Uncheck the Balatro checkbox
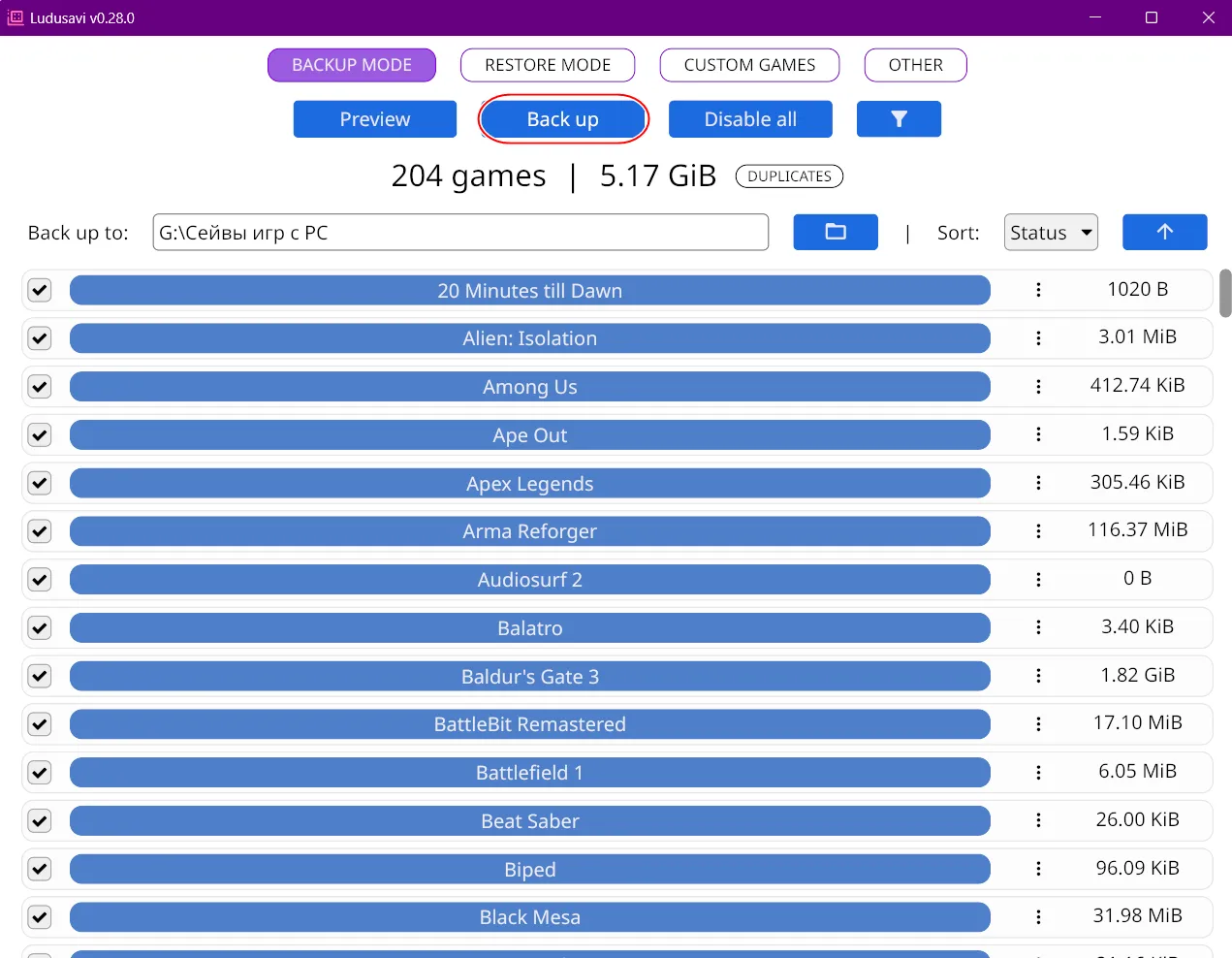 [x=40, y=627]
